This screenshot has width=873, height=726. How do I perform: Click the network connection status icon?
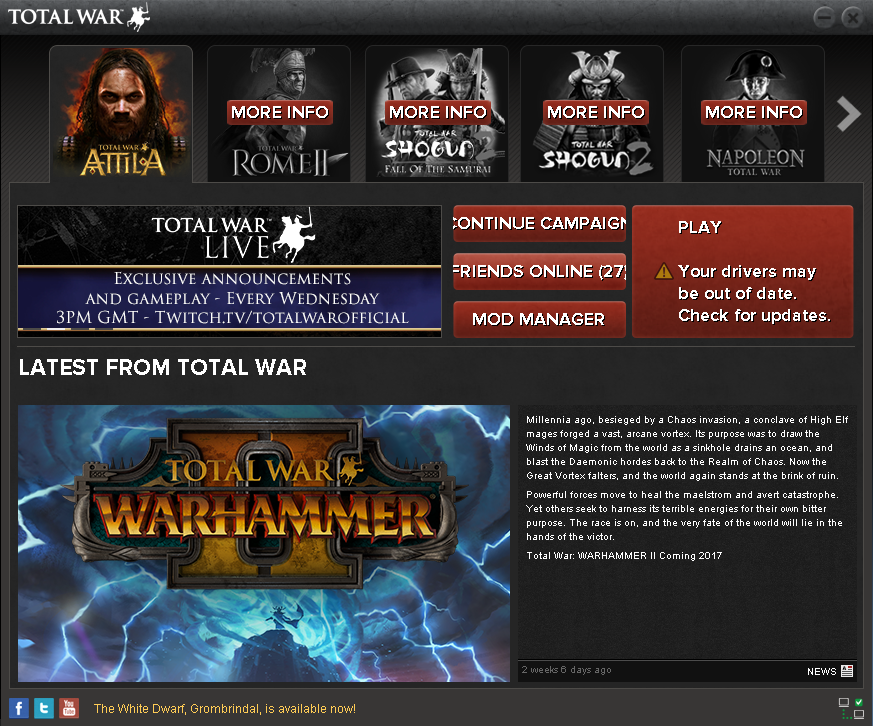click(851, 708)
